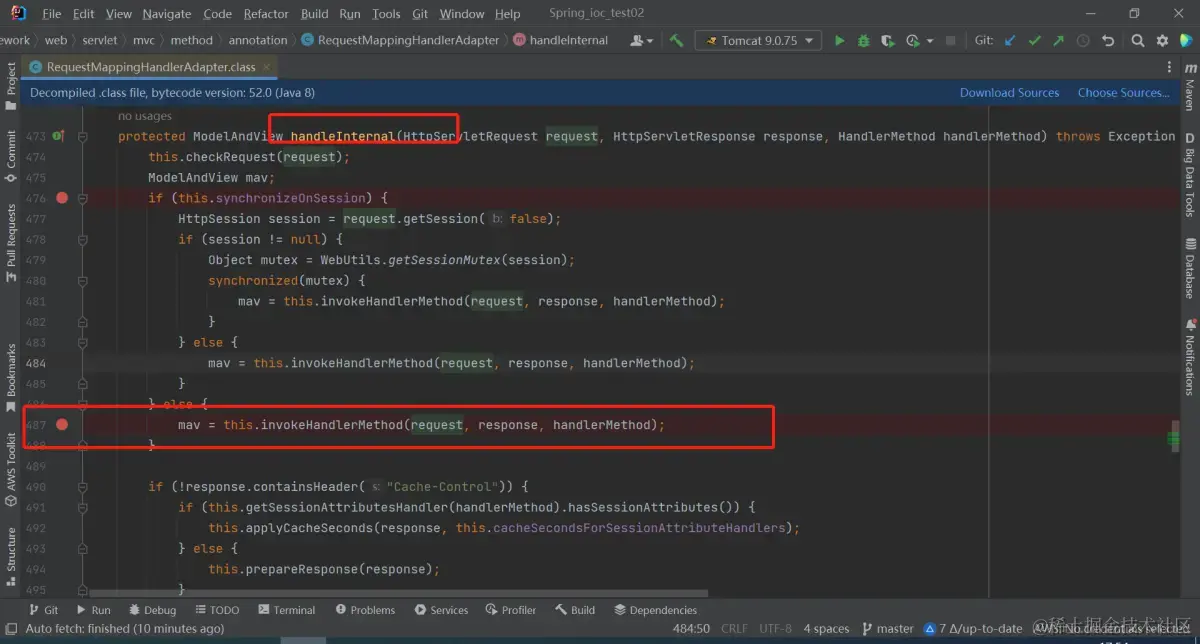Click Git Update Project blue arrow
1200x644 pixels.
point(1010,41)
